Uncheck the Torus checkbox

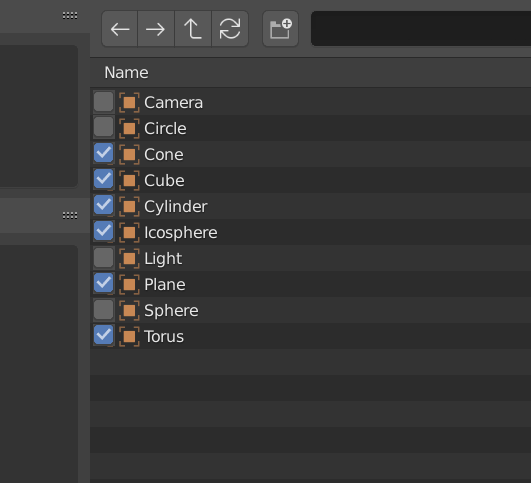click(x=104, y=335)
